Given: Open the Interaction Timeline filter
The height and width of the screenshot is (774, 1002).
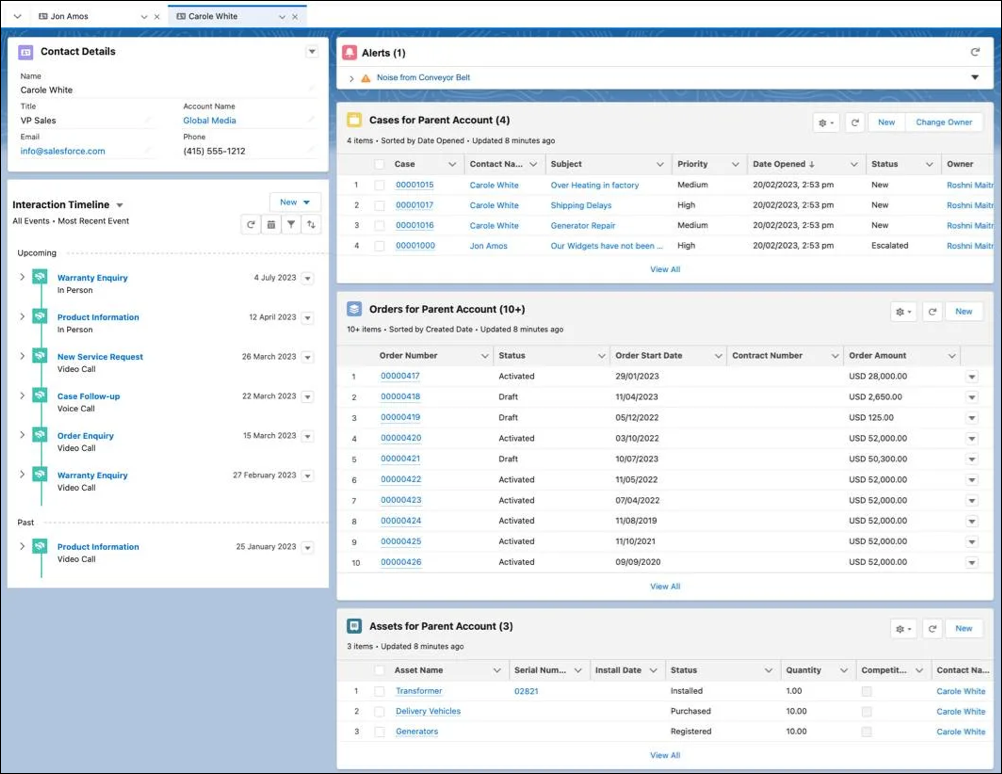Looking at the screenshot, I should 291,224.
